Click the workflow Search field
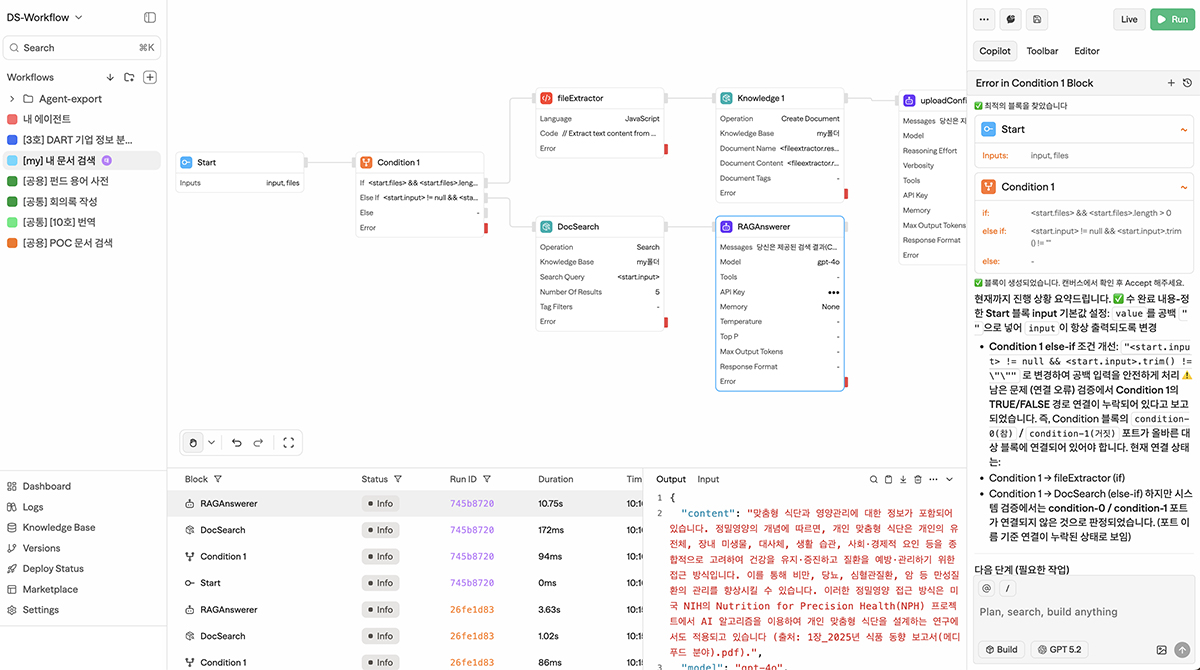Screen dimensions: 1200x670 pyautogui.click(x=82, y=47)
